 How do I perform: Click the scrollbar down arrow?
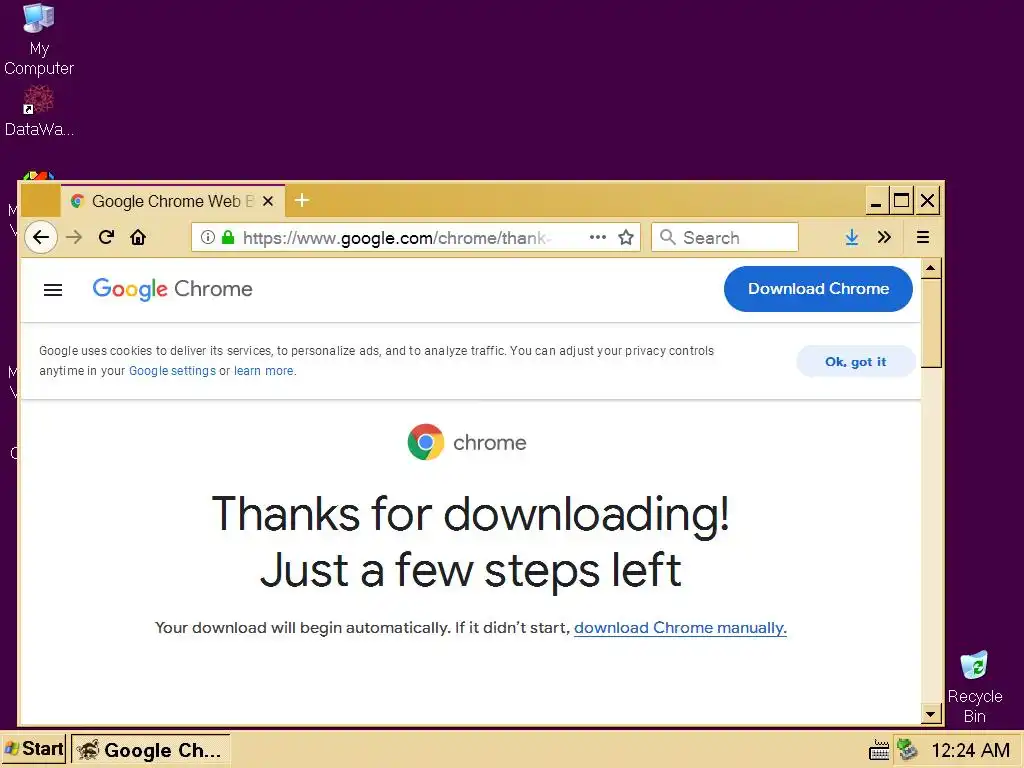click(931, 714)
